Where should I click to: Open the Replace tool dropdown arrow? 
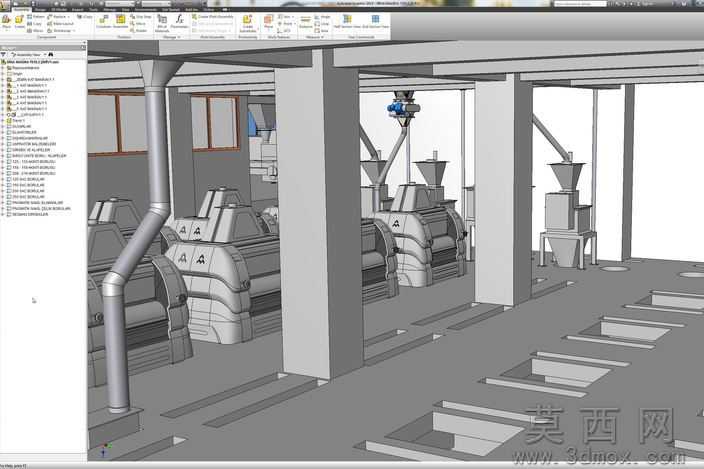(68, 17)
